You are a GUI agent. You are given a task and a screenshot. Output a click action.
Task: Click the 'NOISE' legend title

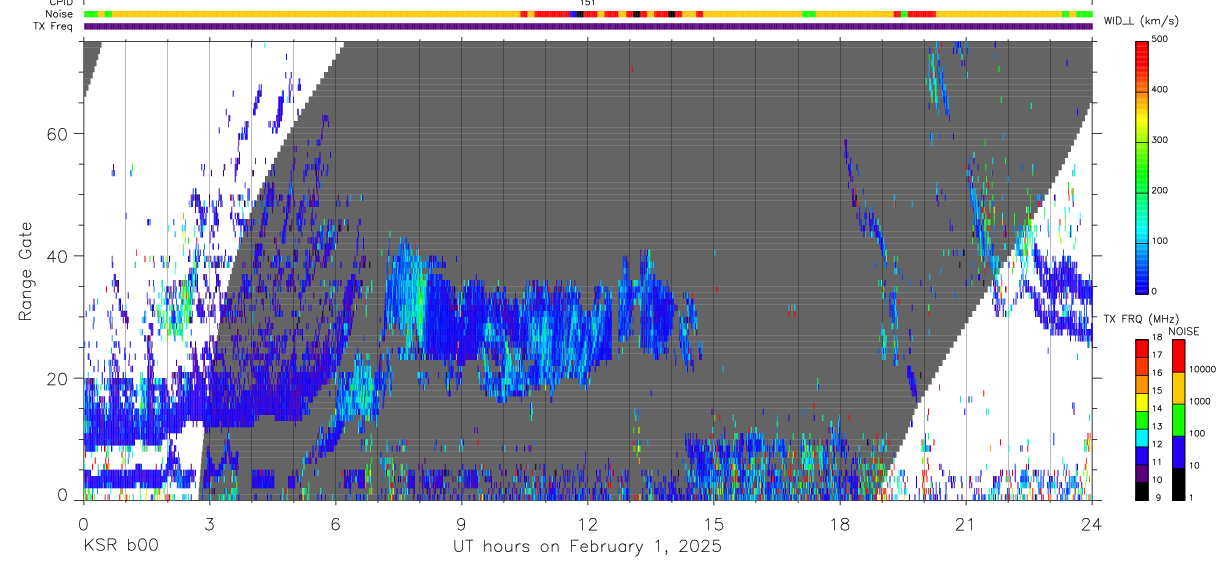coord(1183,331)
